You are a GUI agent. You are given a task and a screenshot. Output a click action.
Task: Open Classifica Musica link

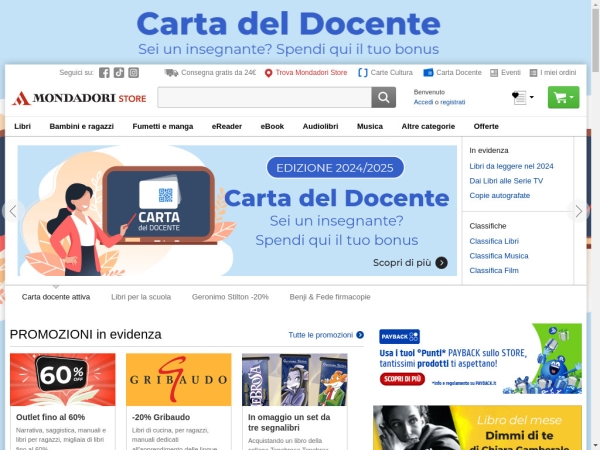[499, 256]
